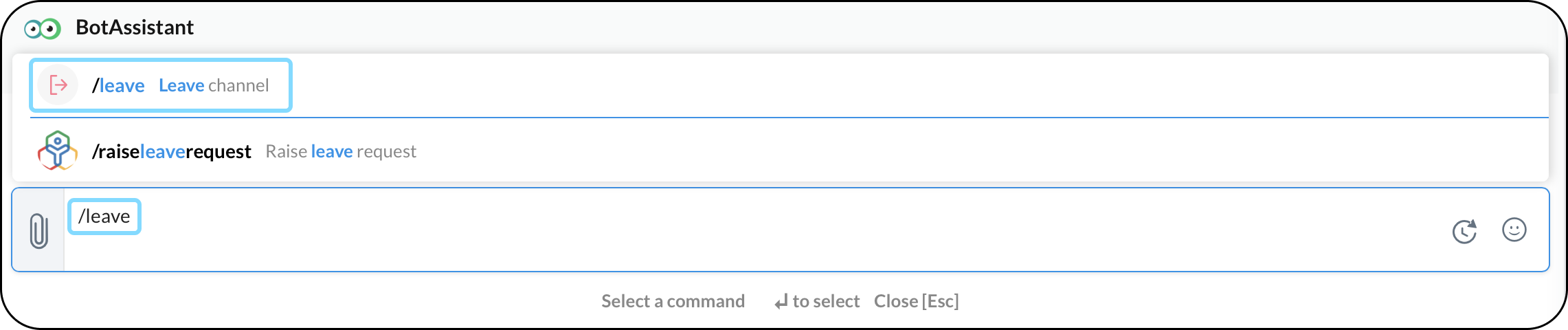Click the "Raise leave request" description text
This screenshot has width=1568, height=330.
point(341,151)
